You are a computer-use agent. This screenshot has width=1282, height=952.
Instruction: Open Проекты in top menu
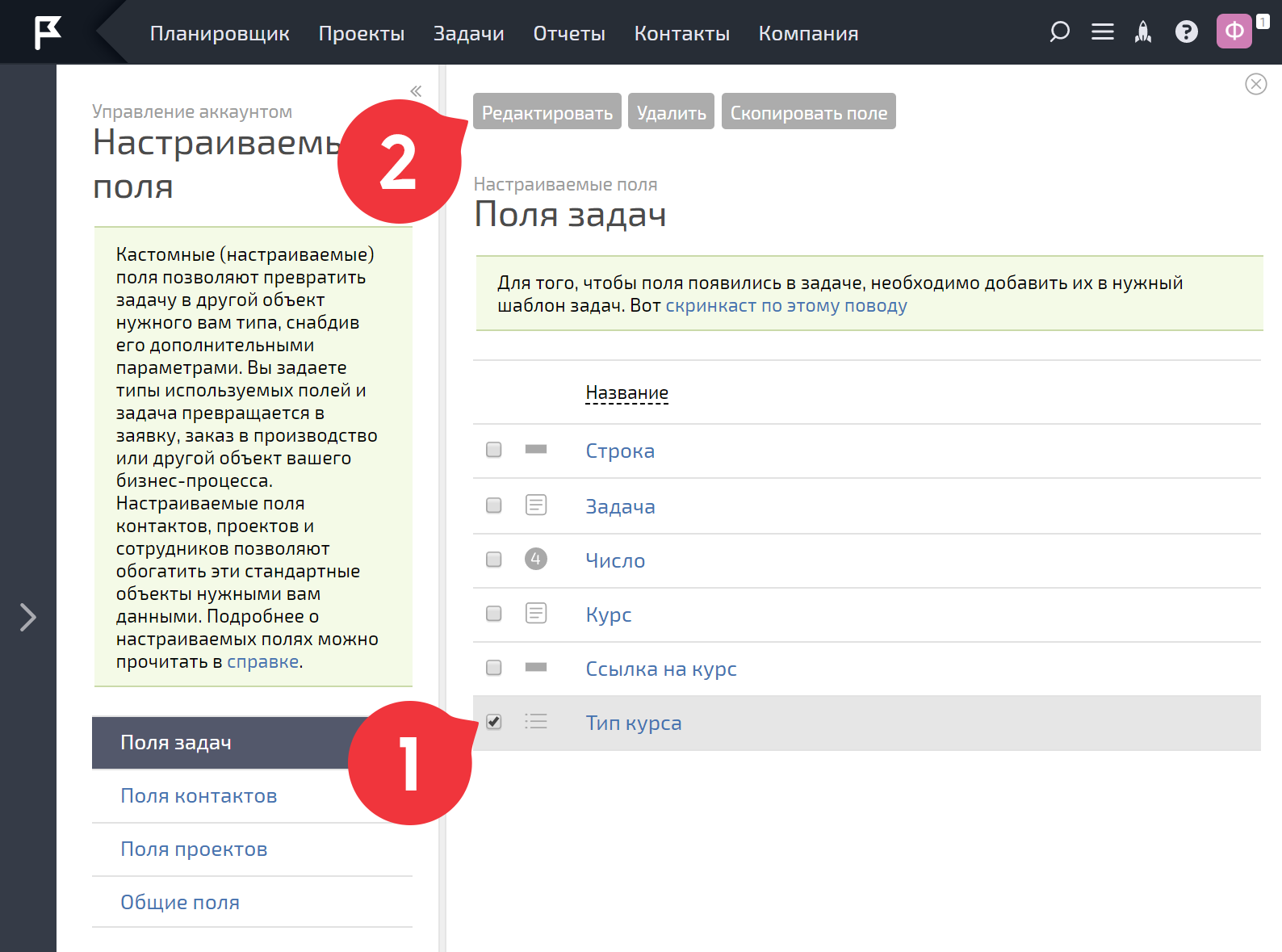(x=362, y=33)
